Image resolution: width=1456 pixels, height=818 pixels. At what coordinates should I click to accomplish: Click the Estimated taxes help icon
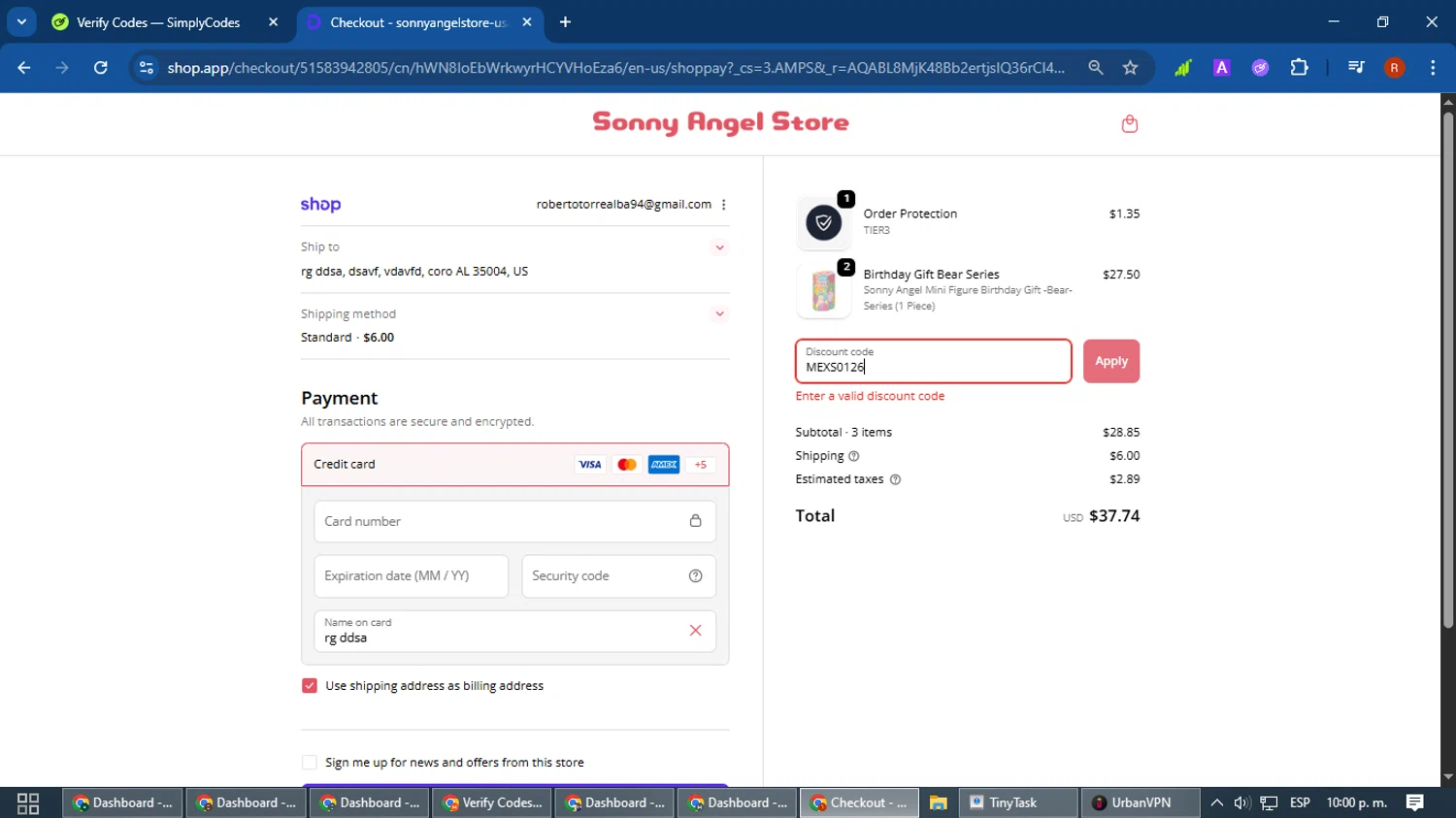point(895,479)
